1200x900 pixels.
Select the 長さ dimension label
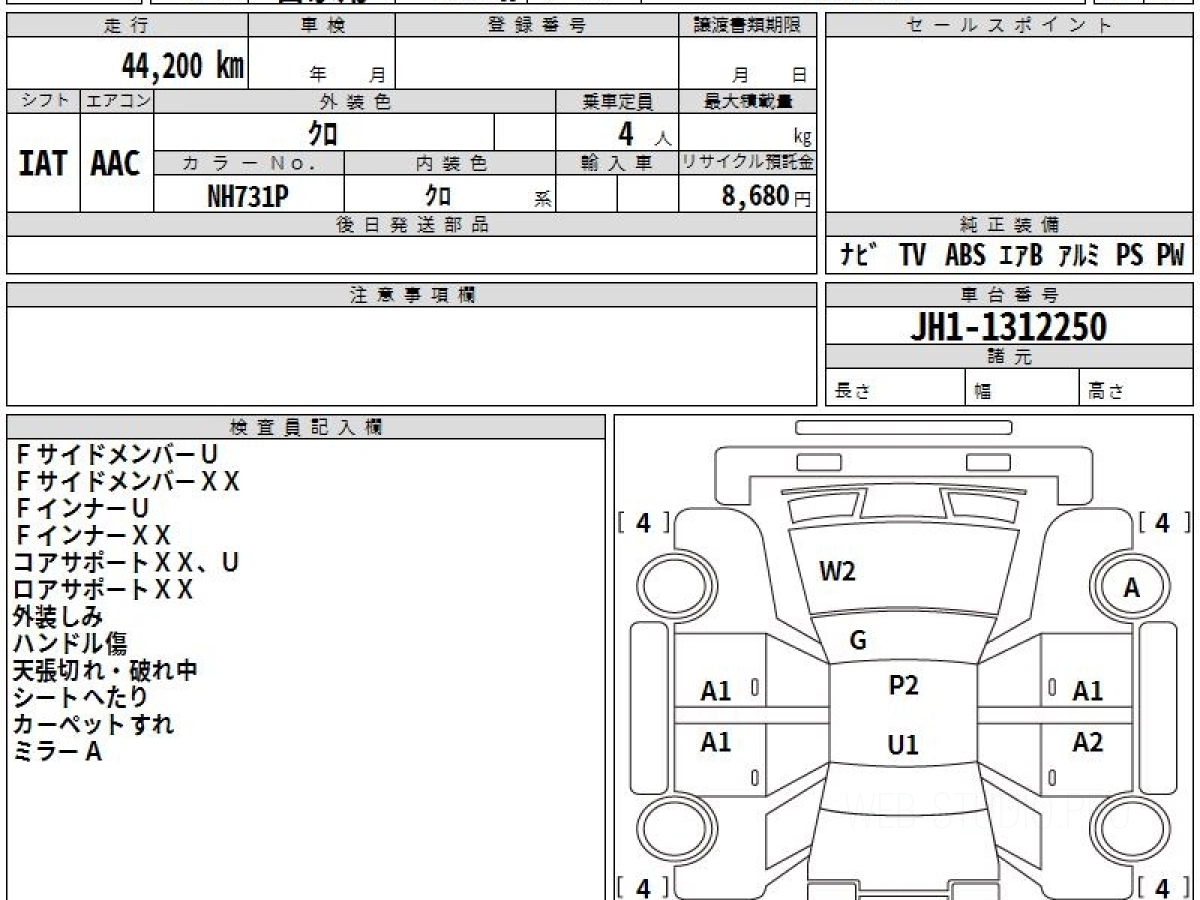pos(851,392)
